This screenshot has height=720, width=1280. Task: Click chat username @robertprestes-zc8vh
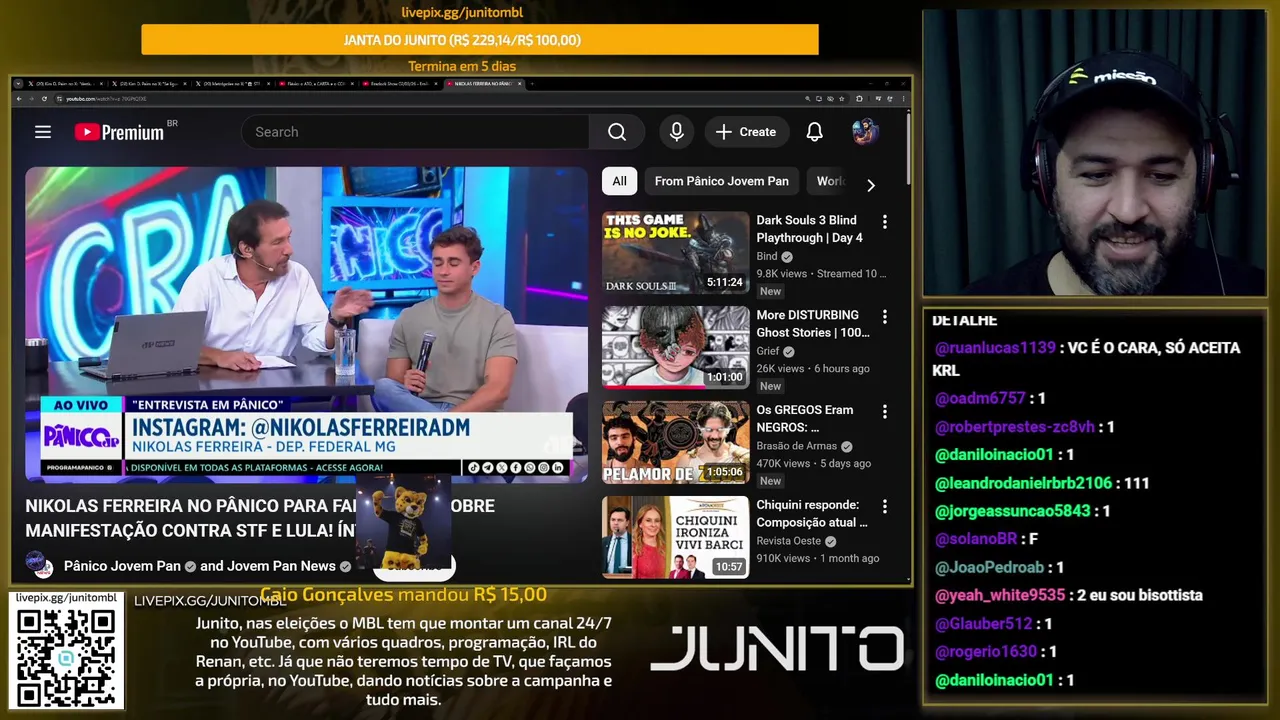coord(1014,426)
